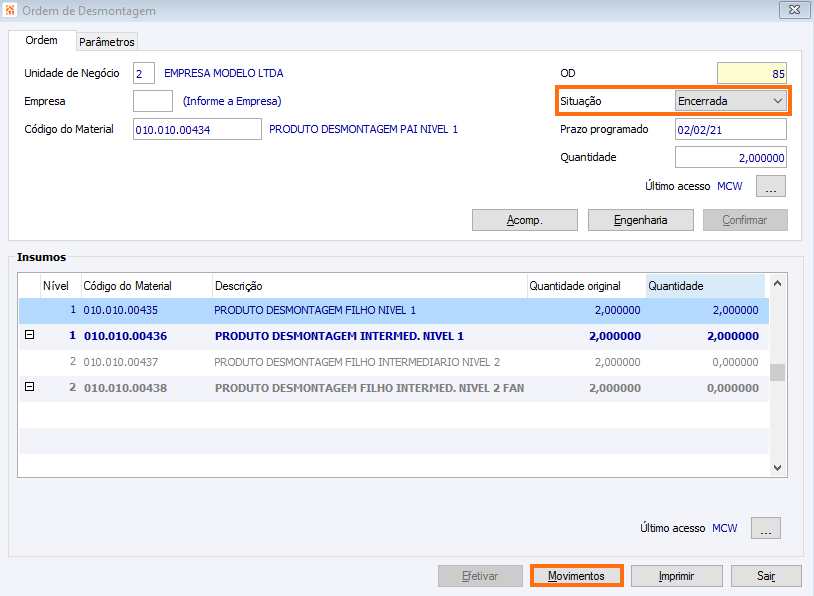Click the Engenharia button
Screen dimensions: 814x596
(640, 220)
